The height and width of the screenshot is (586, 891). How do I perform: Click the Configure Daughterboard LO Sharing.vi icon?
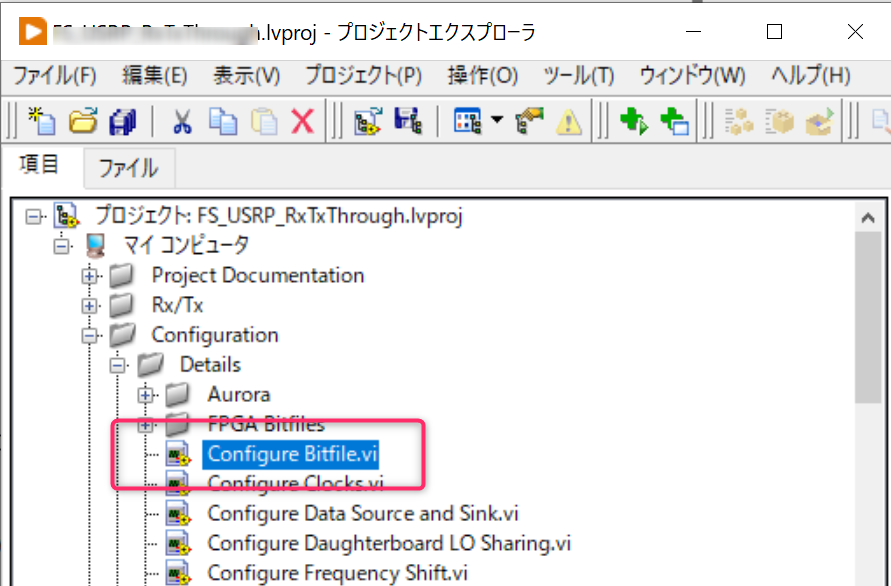(178, 543)
